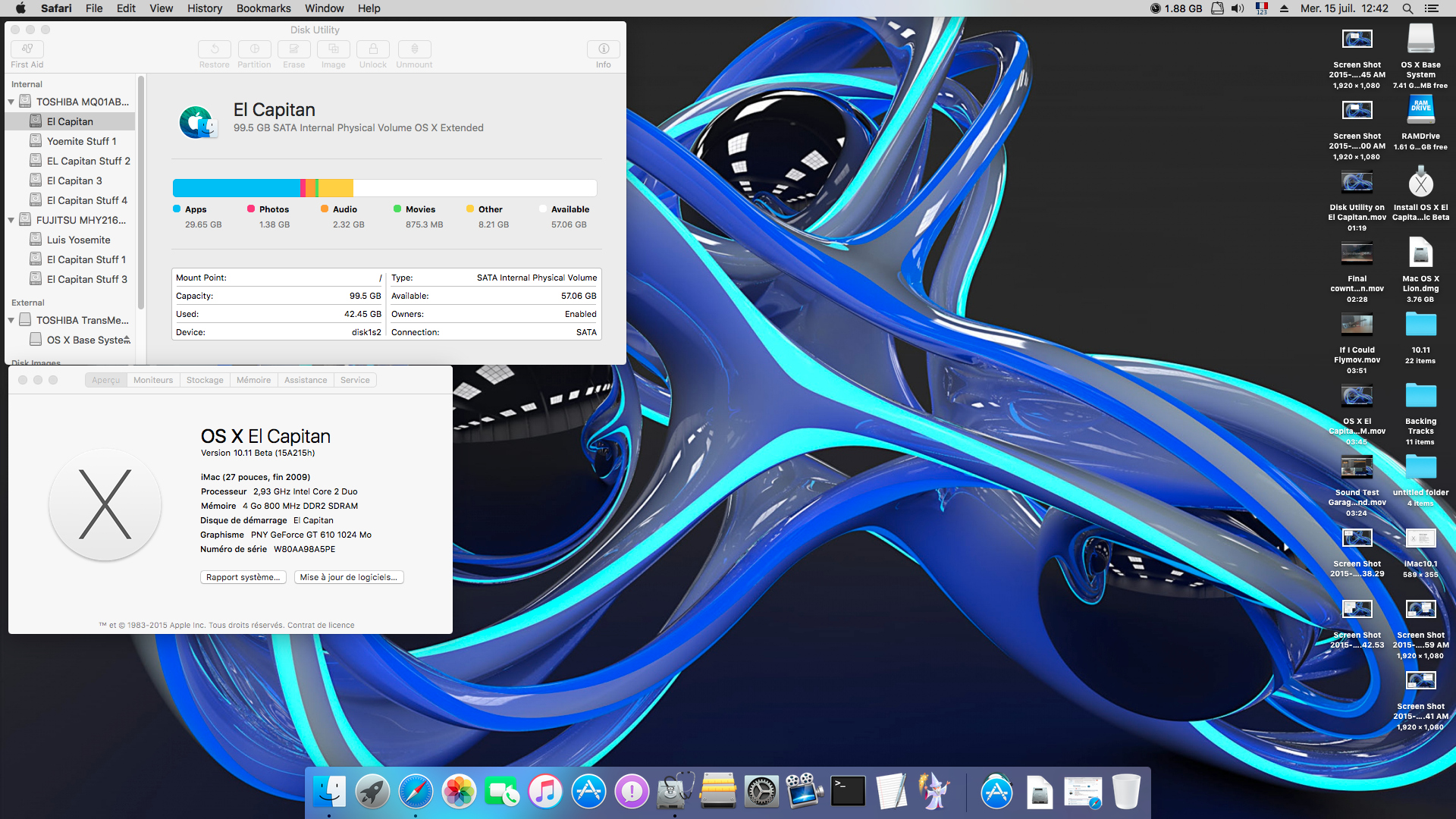
Task: Click the Erase toolbar icon
Action: [x=293, y=49]
